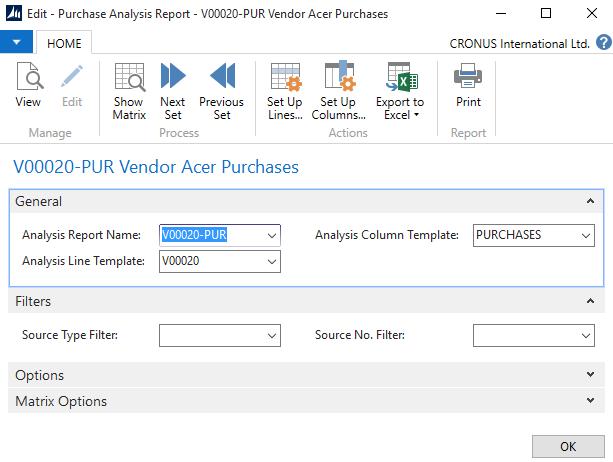Collapse the General section
Screen dimensions: 613x462
click(590, 201)
